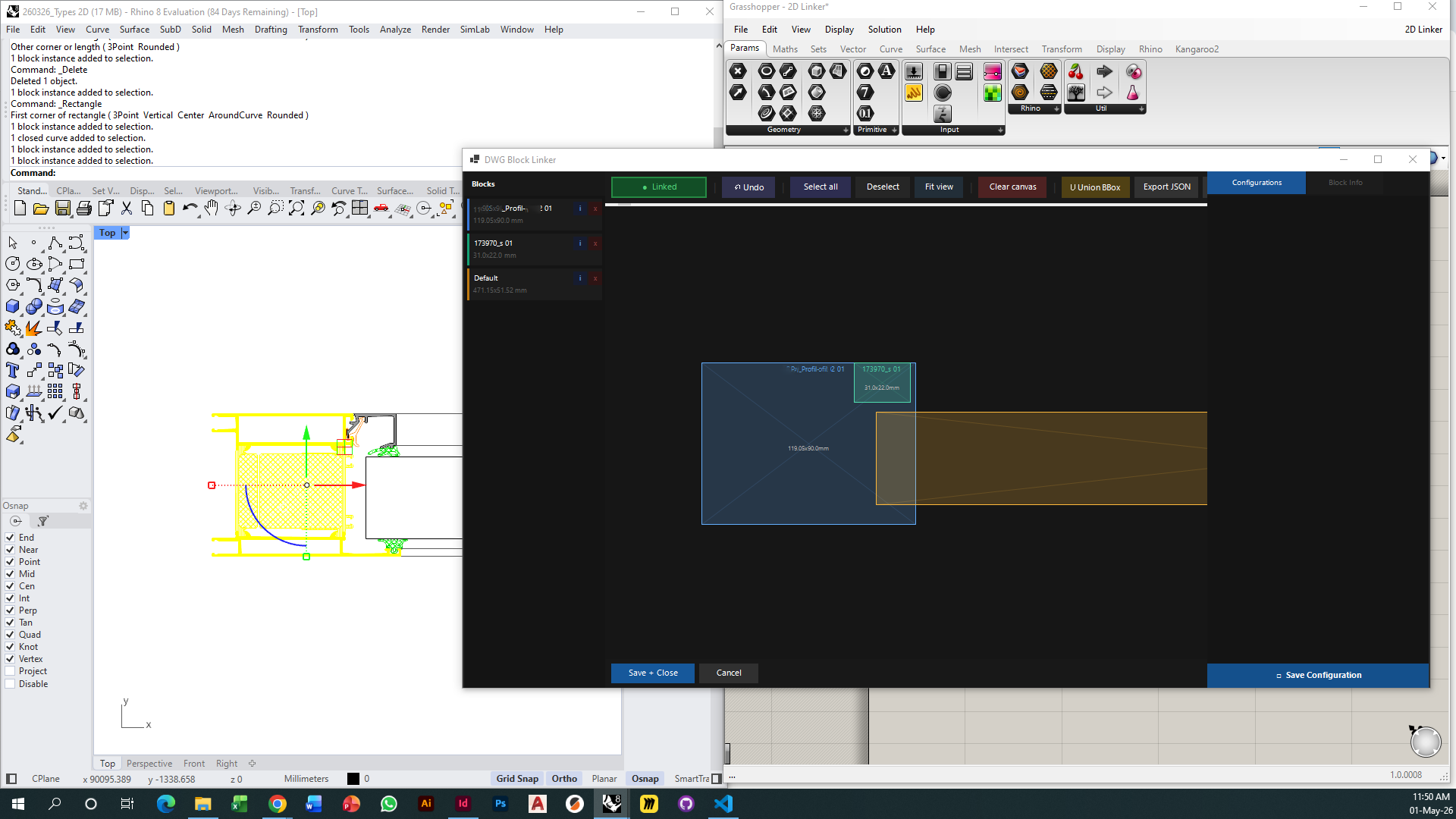This screenshot has width=1456, height=819.
Task: Expand the Grasshopper Input panel plus
Action: point(1000,130)
